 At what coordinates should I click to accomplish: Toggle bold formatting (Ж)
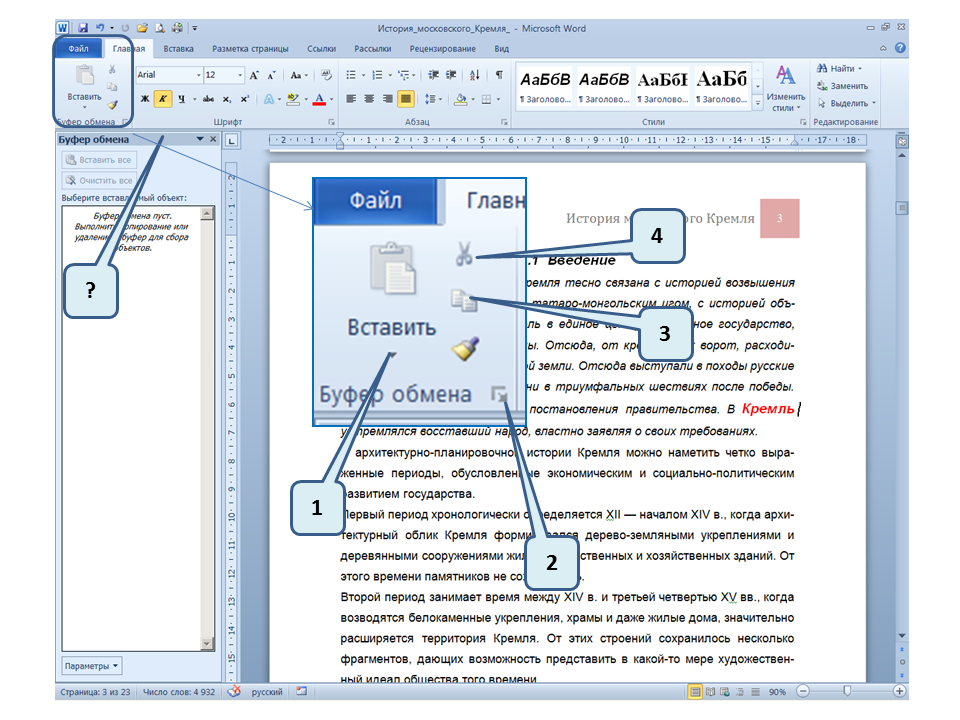pos(144,99)
